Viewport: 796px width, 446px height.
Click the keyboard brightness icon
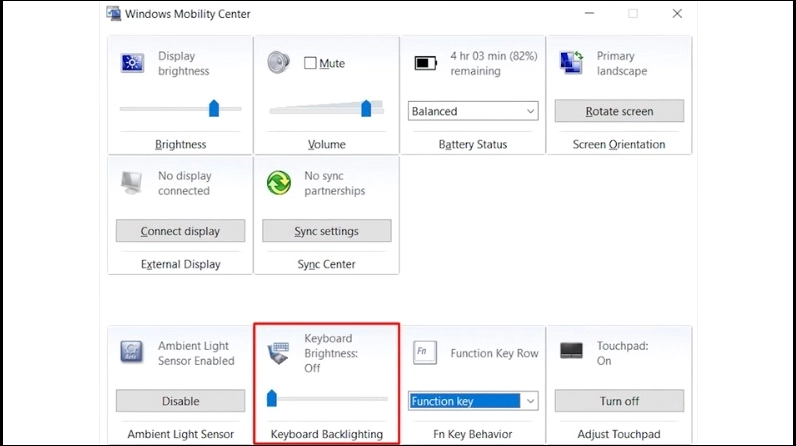pyautogui.click(x=279, y=352)
